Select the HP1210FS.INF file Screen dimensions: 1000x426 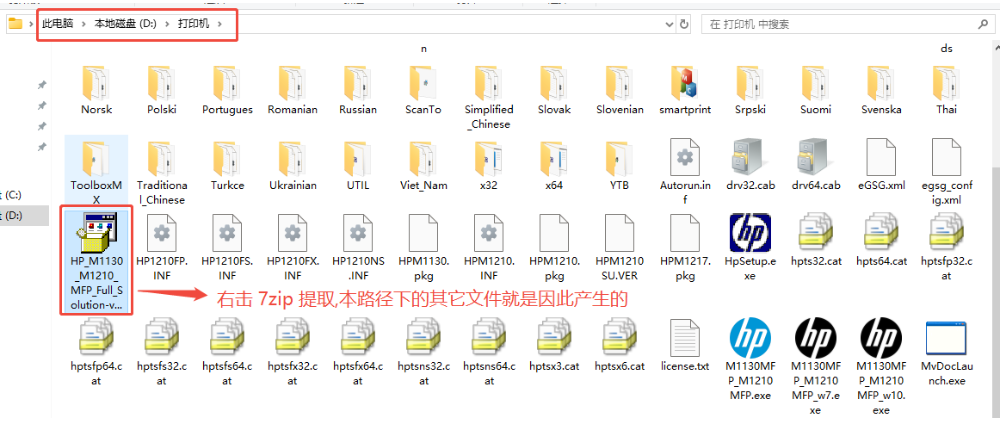[x=227, y=248]
